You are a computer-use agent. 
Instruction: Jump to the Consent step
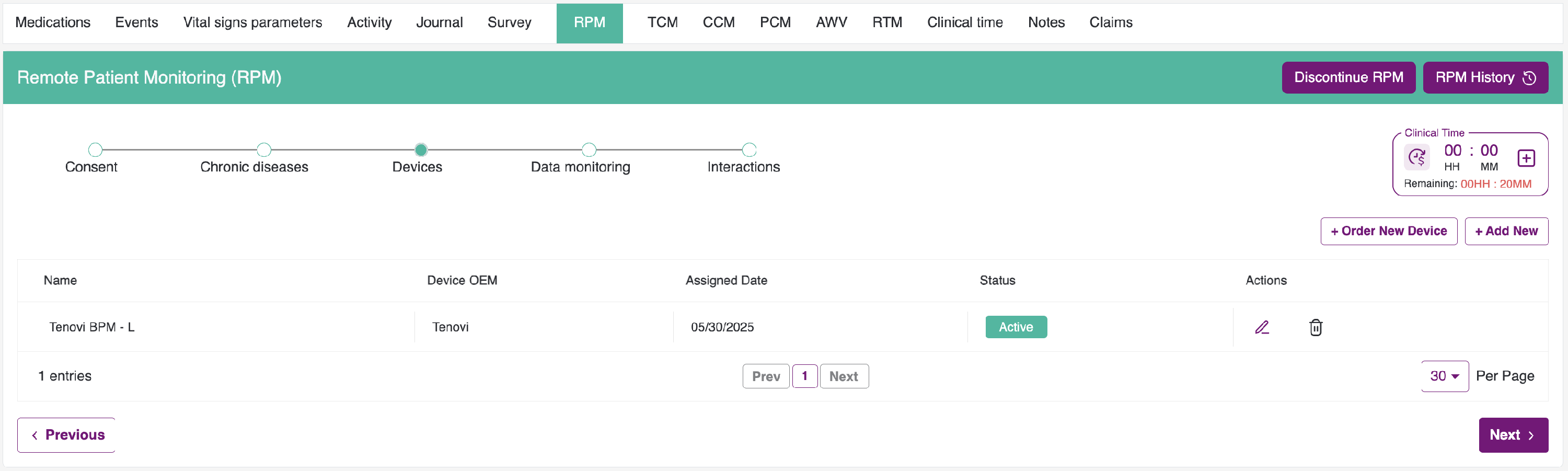point(95,150)
